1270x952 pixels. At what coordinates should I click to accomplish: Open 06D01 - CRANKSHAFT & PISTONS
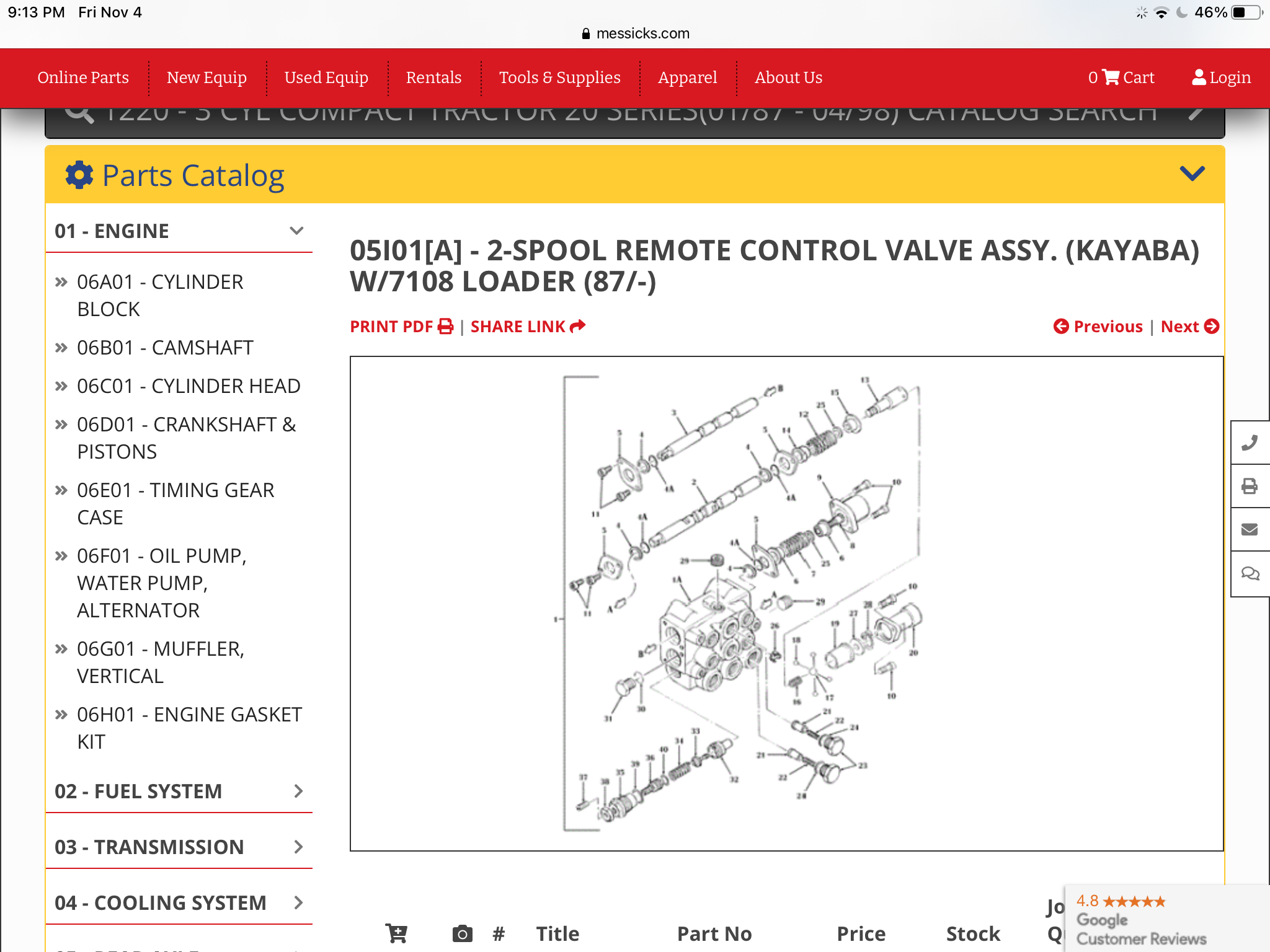[x=186, y=438]
